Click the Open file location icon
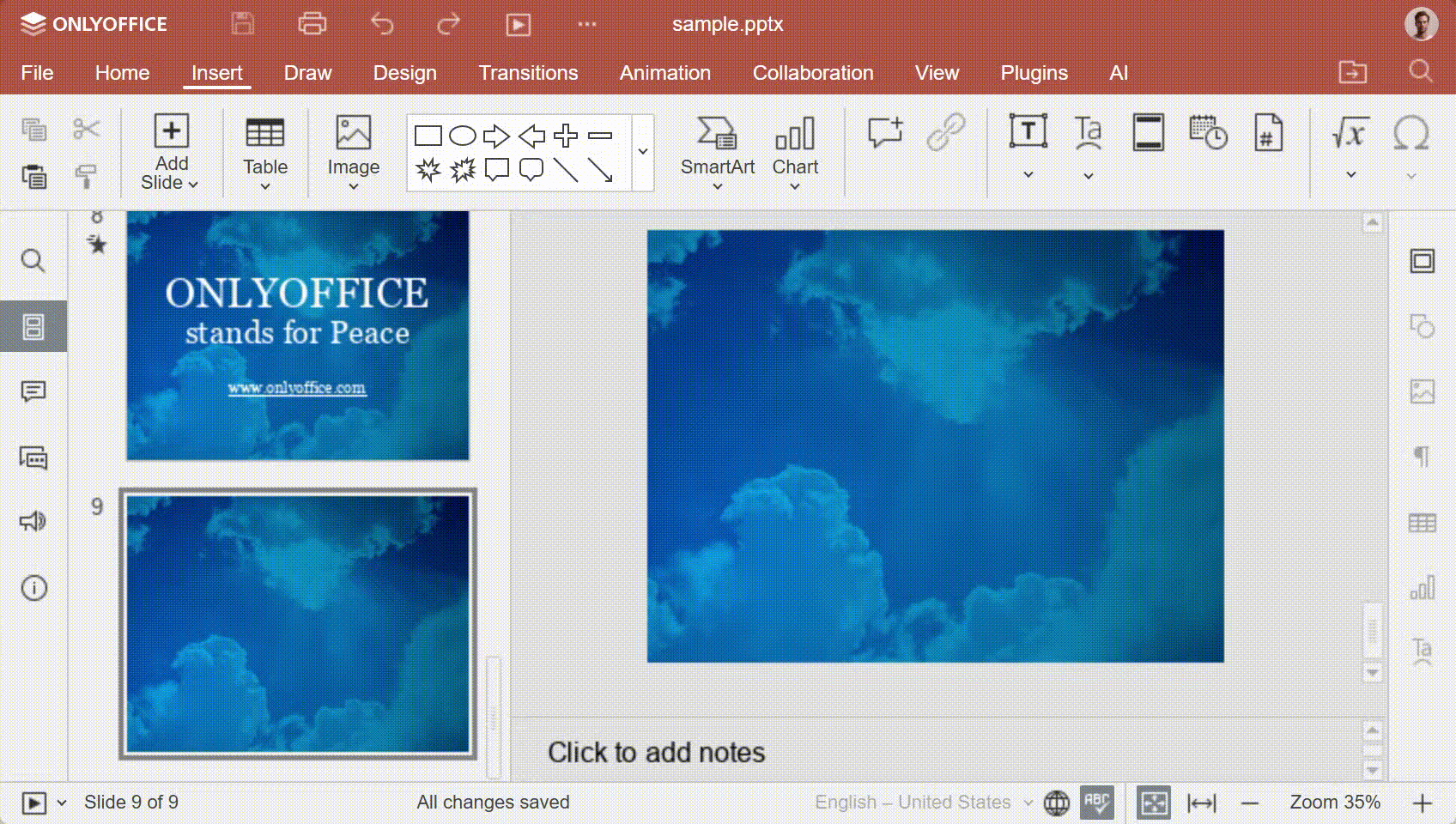1456x824 pixels. point(1353,72)
